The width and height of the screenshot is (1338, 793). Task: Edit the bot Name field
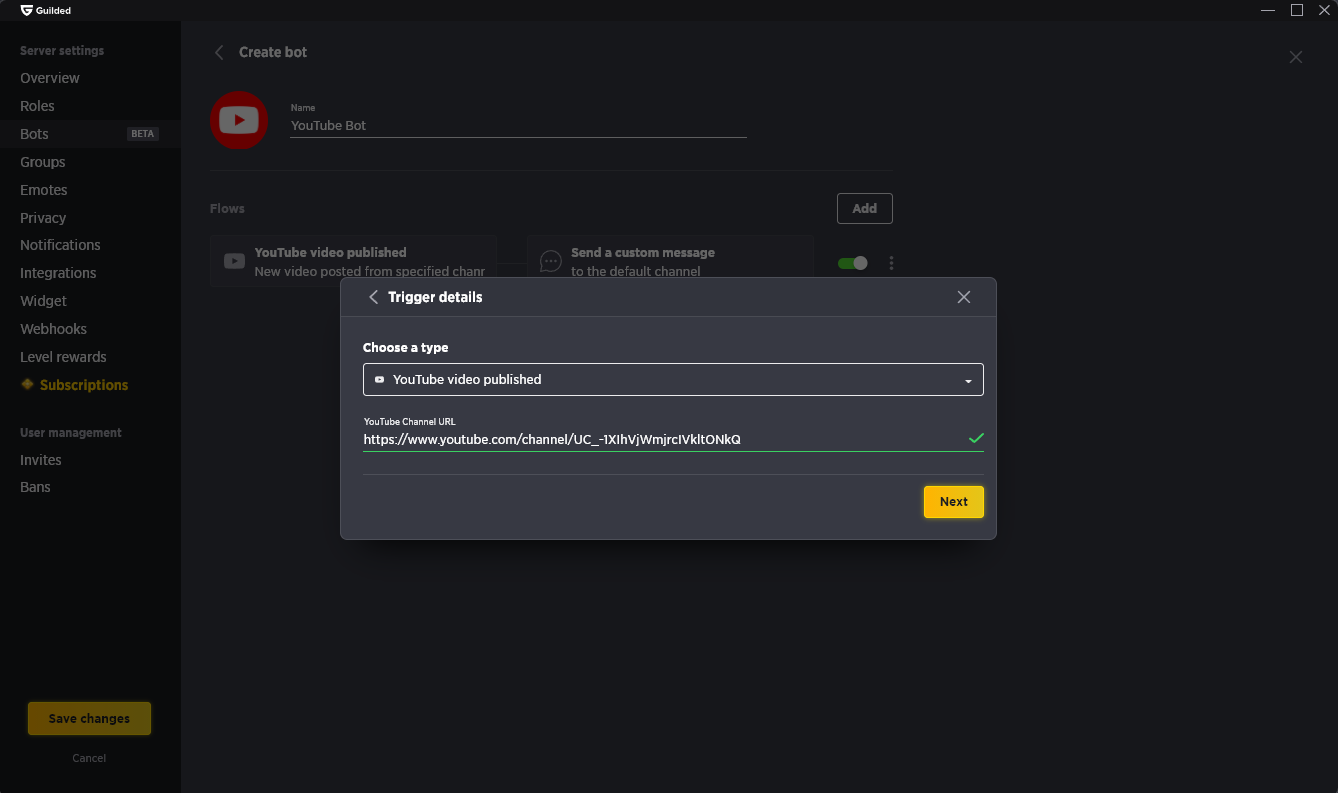[518, 126]
